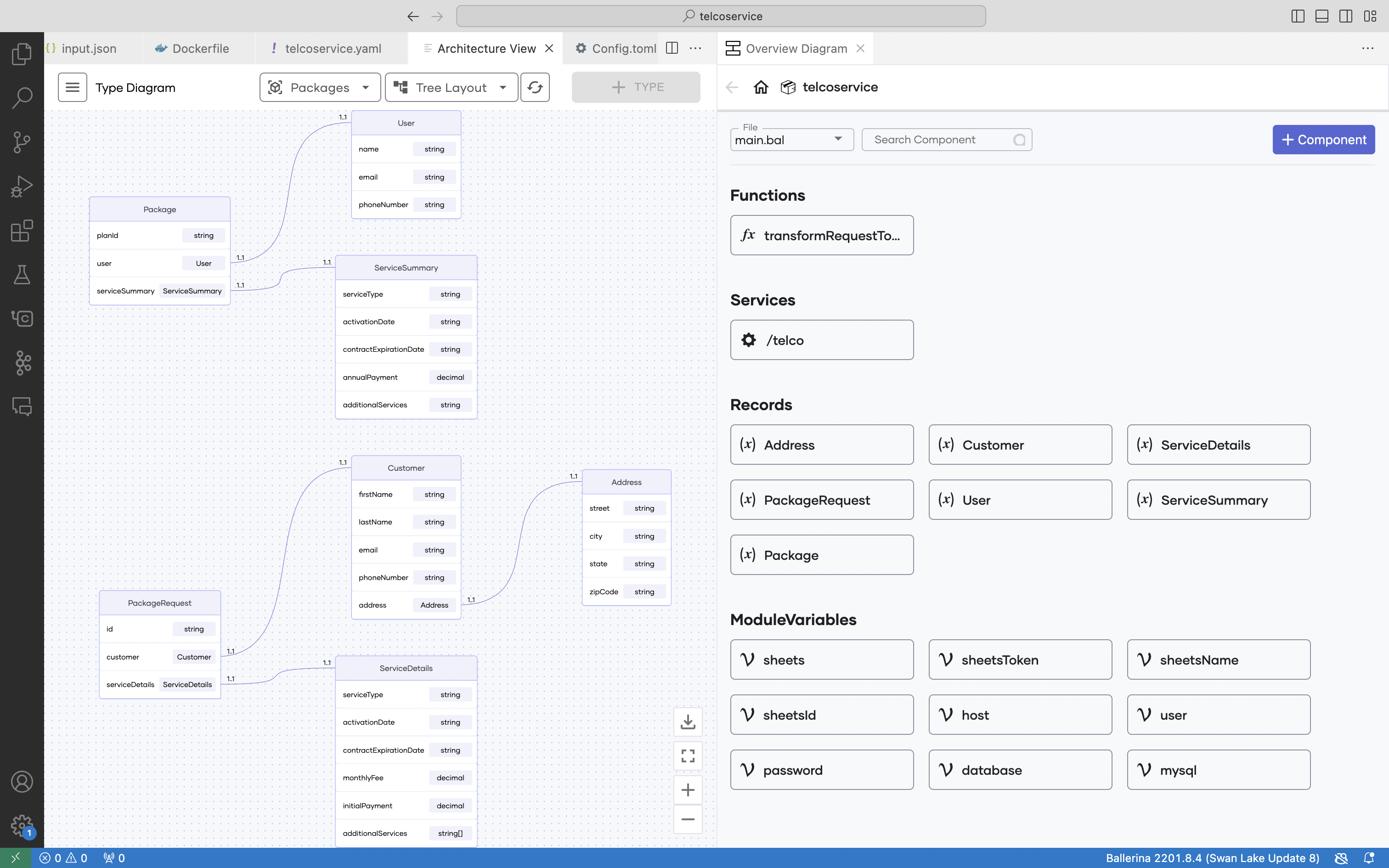
Task: Click the Search Component field
Action: 941,140
